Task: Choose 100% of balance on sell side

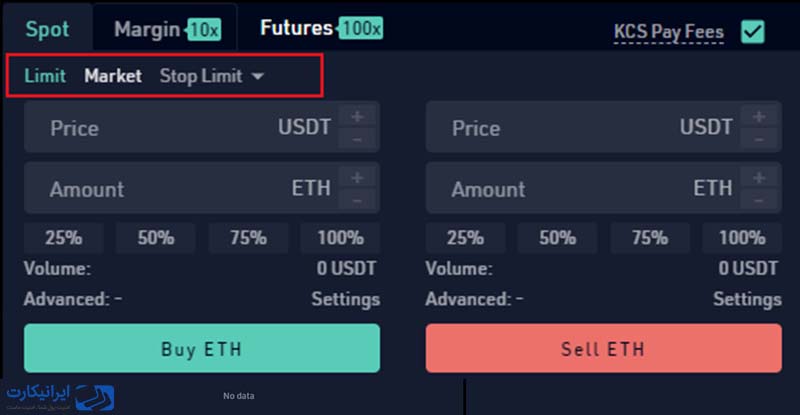Action: pyautogui.click(x=742, y=237)
